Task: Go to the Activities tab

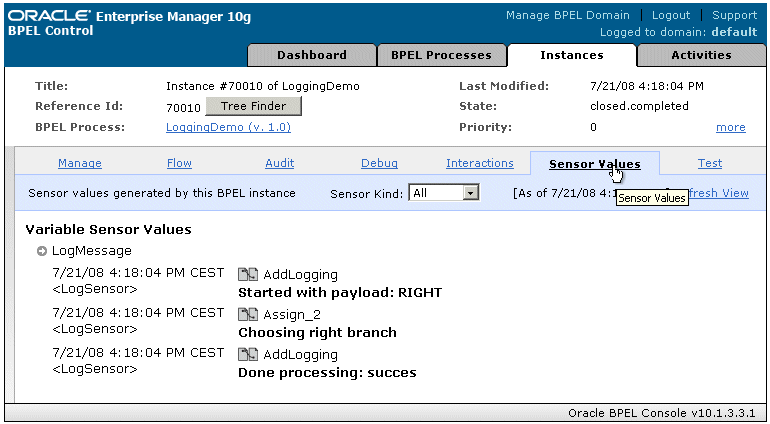Action: point(701,55)
